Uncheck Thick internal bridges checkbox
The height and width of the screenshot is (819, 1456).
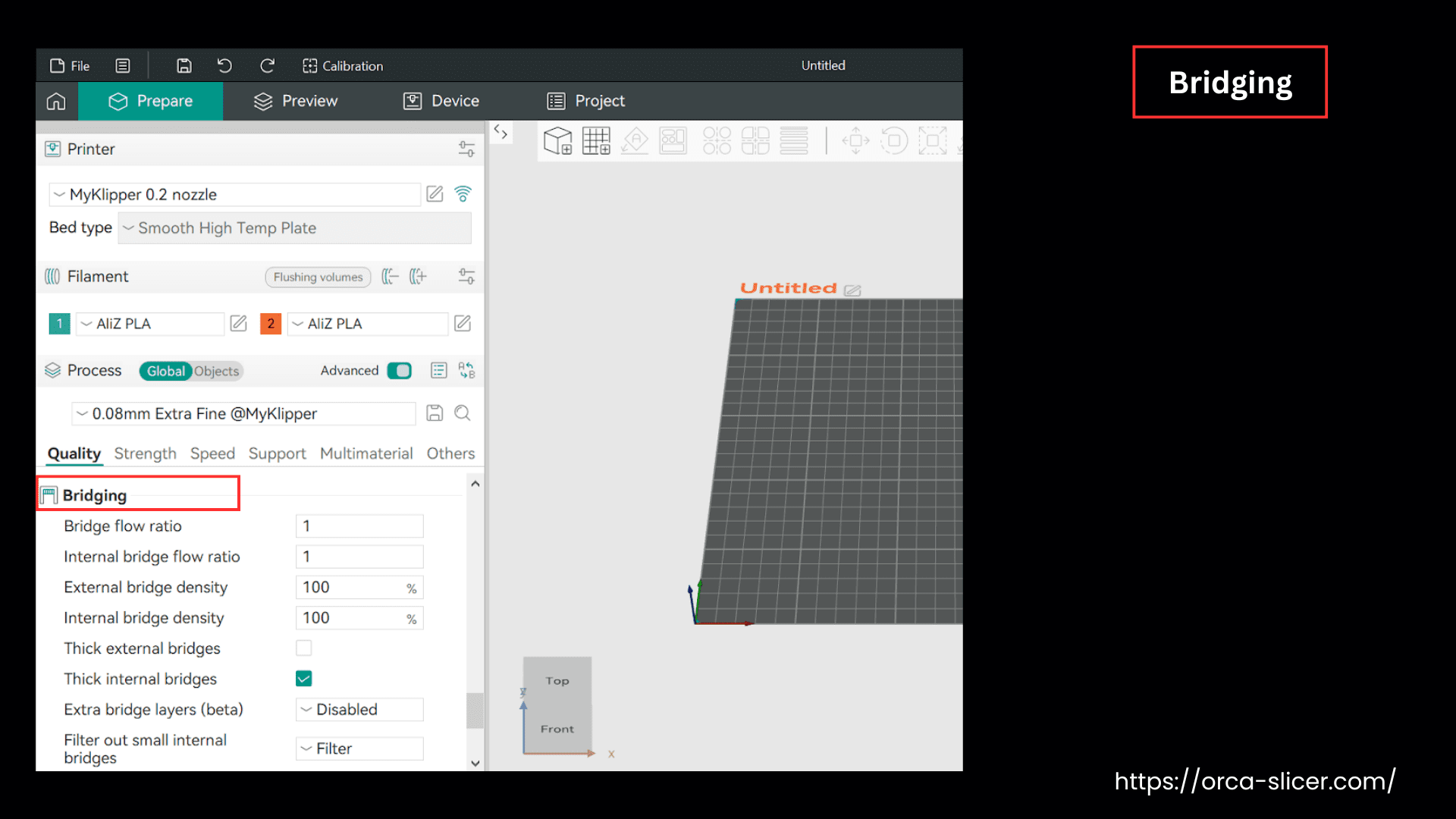(x=303, y=679)
